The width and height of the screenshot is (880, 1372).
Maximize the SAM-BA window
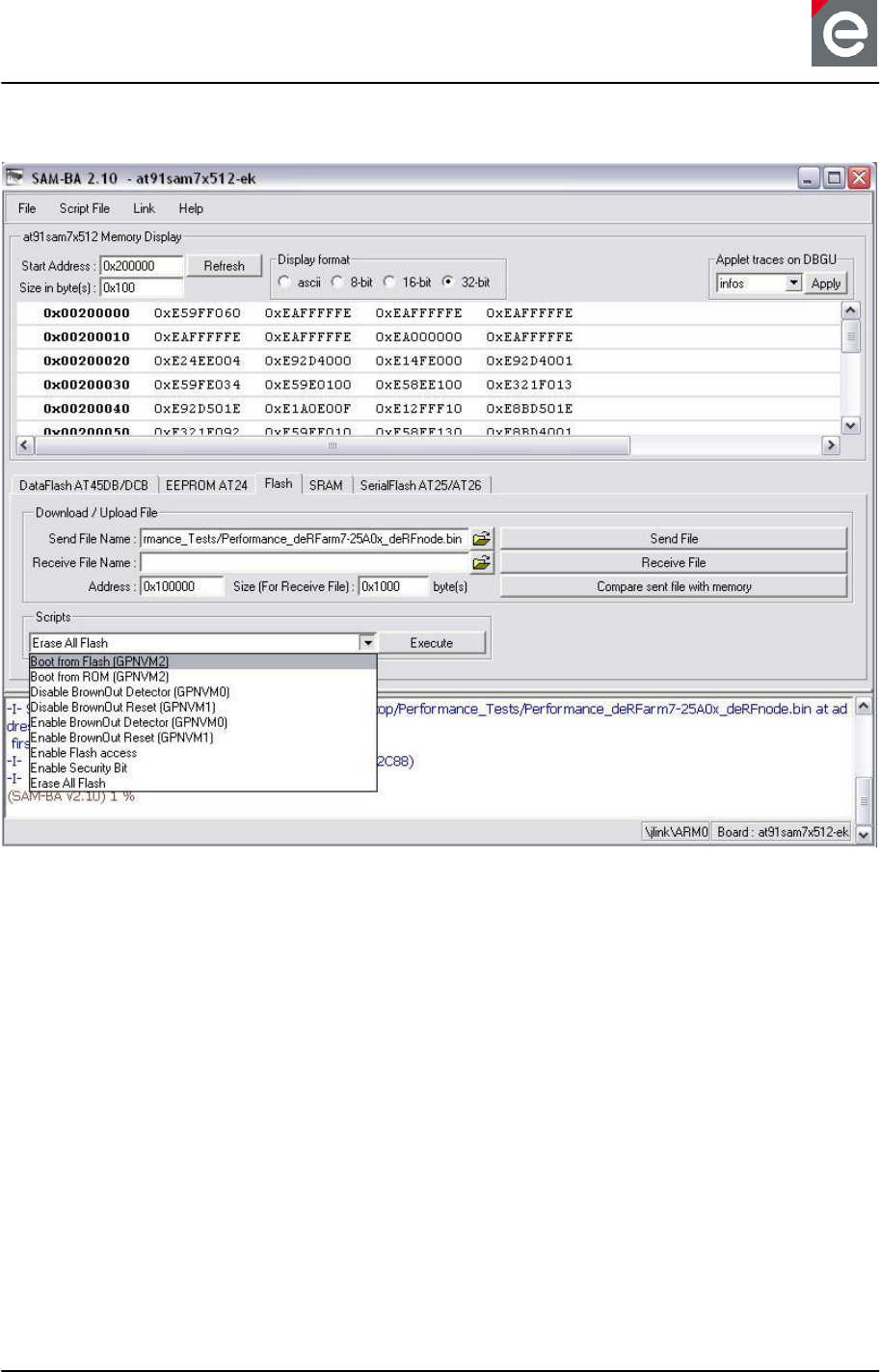click(834, 178)
